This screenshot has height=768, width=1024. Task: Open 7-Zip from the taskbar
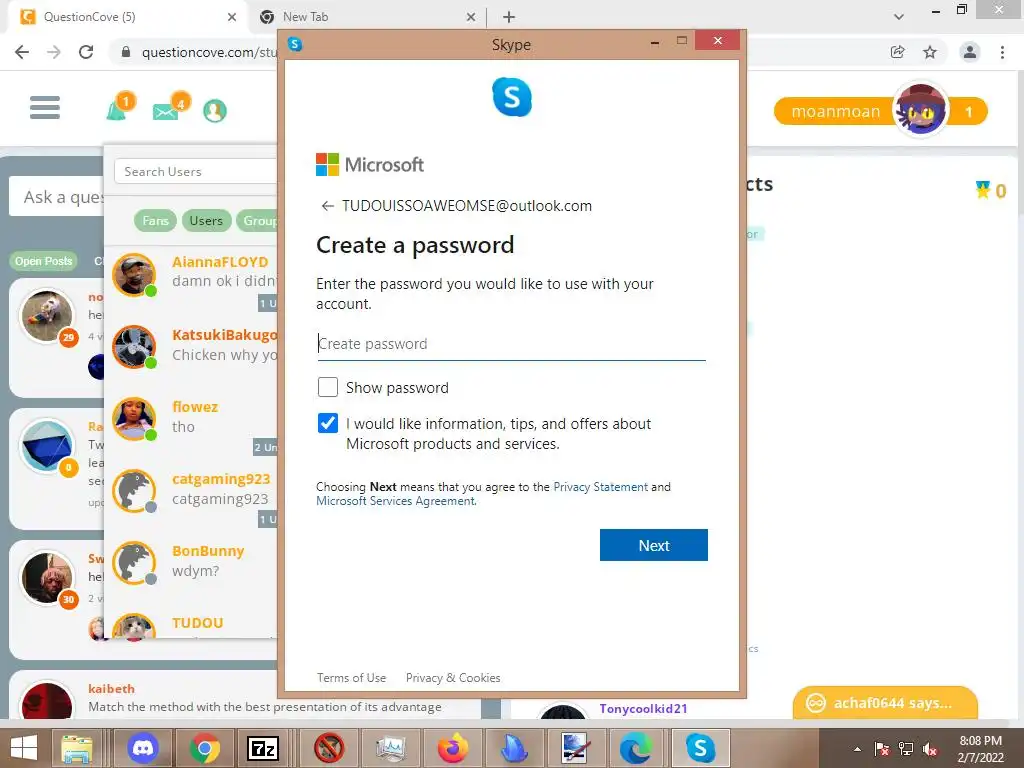(x=263, y=748)
